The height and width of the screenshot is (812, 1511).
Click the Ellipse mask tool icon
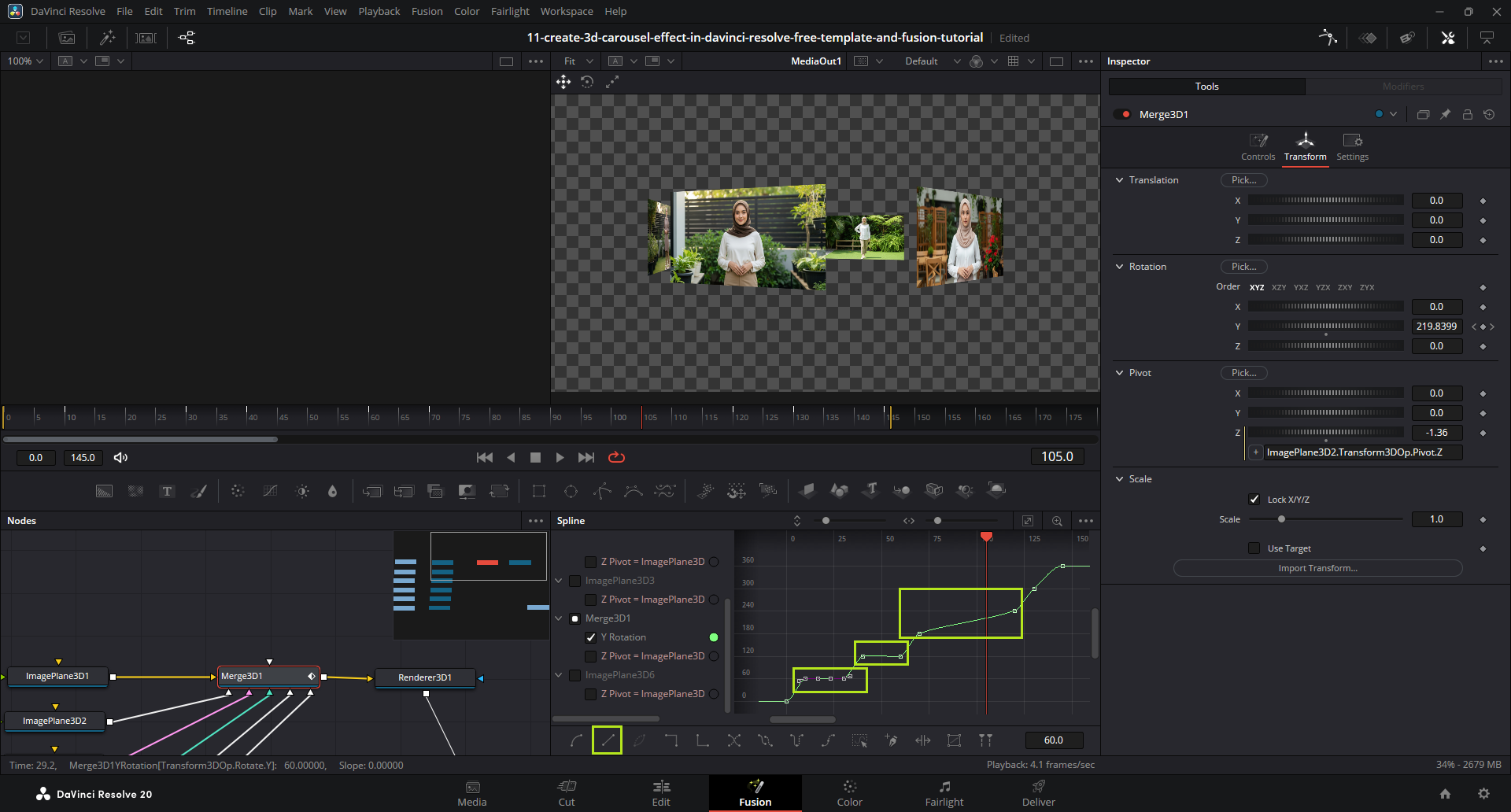[x=571, y=491]
